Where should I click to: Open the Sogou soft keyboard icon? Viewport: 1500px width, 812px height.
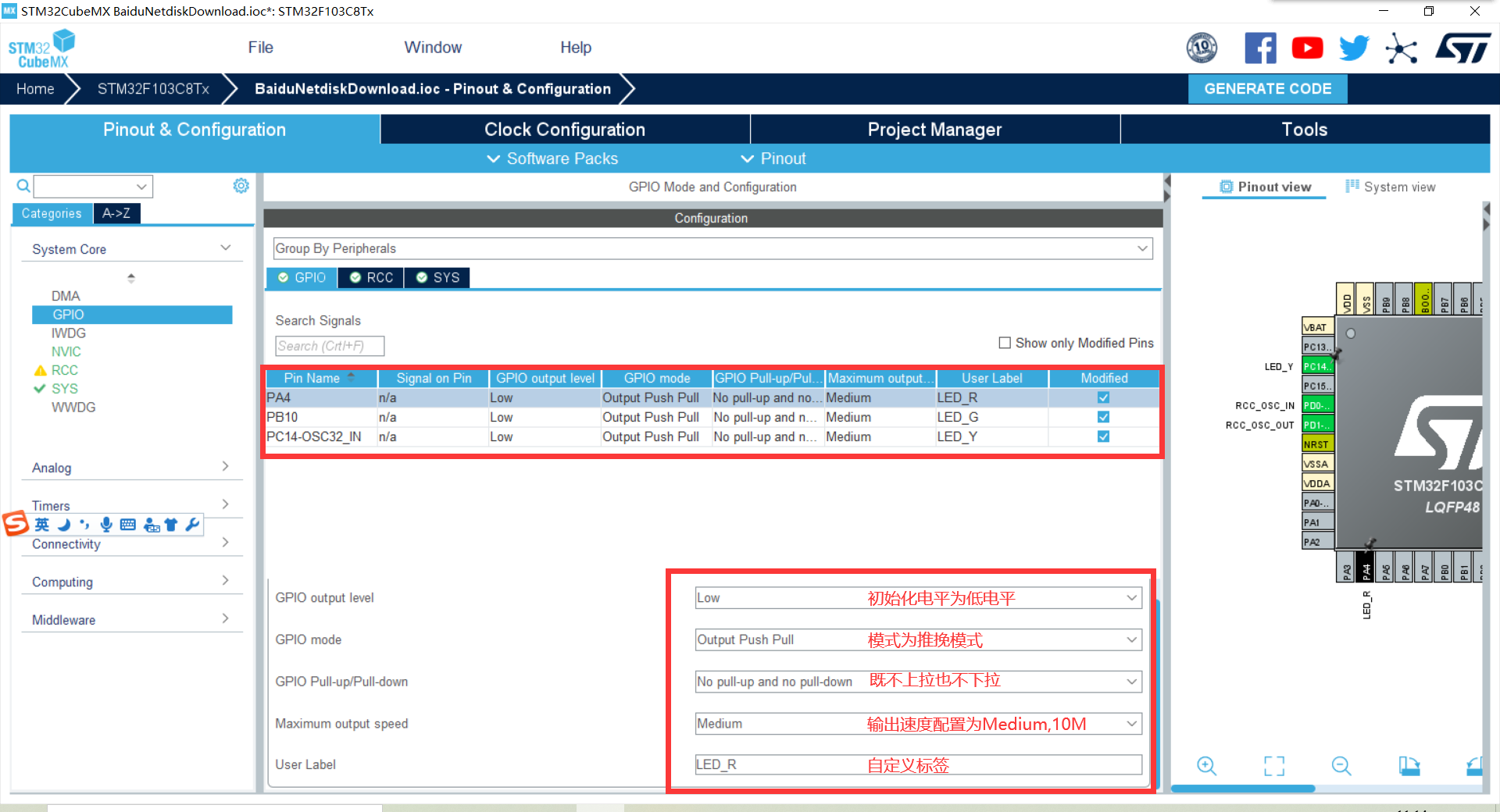127,525
